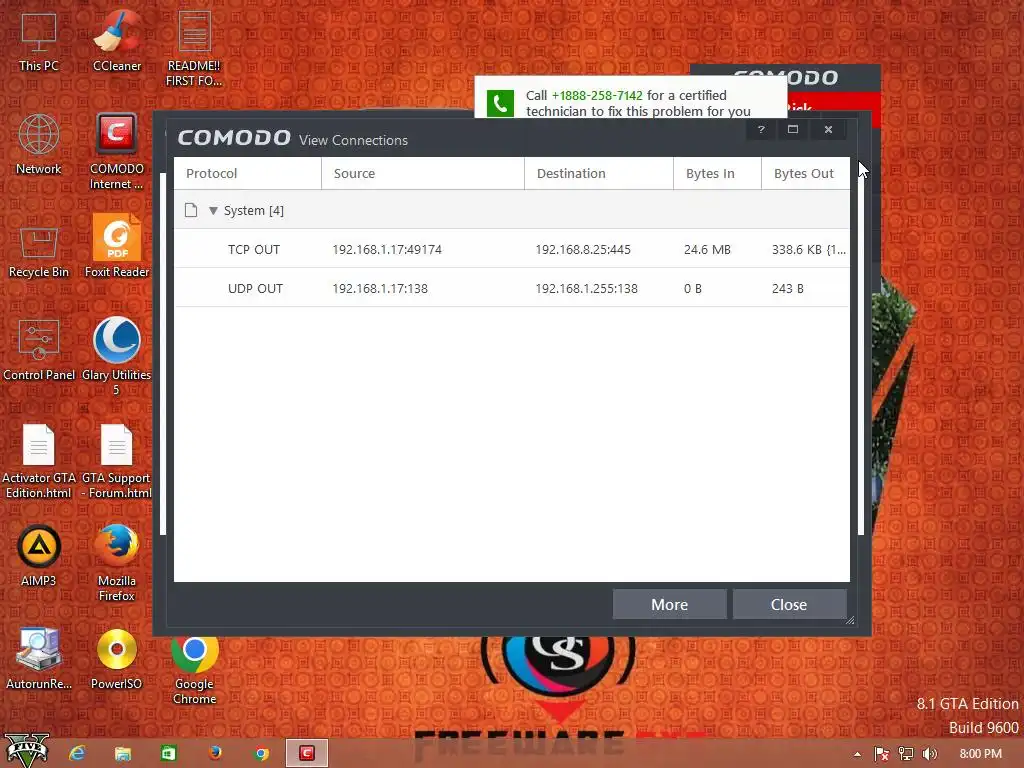Sort by Destination column header

tap(599, 174)
